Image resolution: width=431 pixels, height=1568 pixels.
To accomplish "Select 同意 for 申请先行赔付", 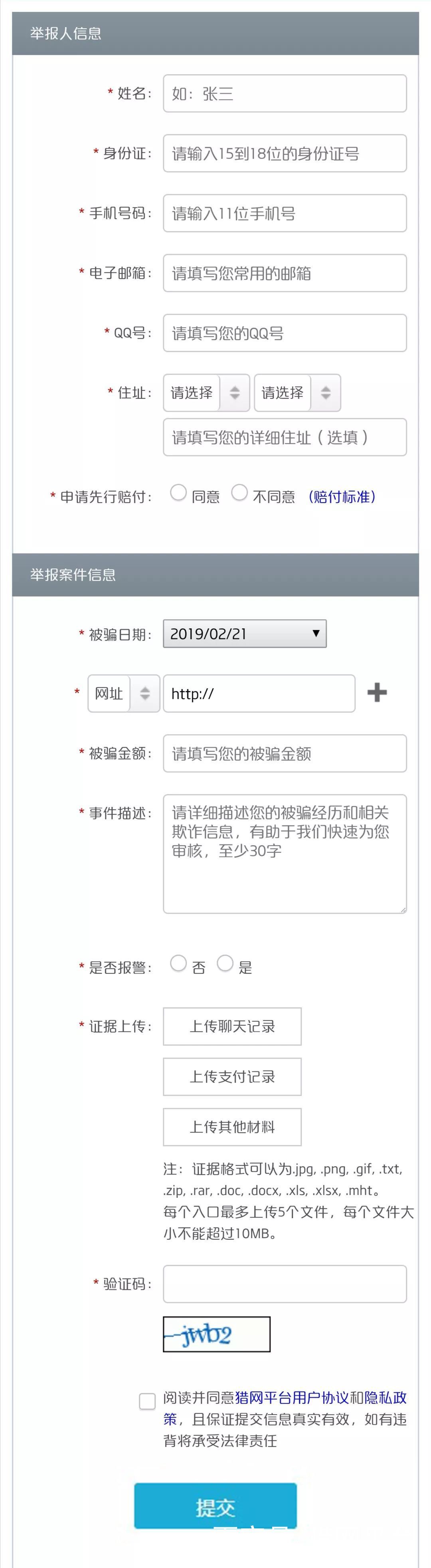I will coord(179,493).
